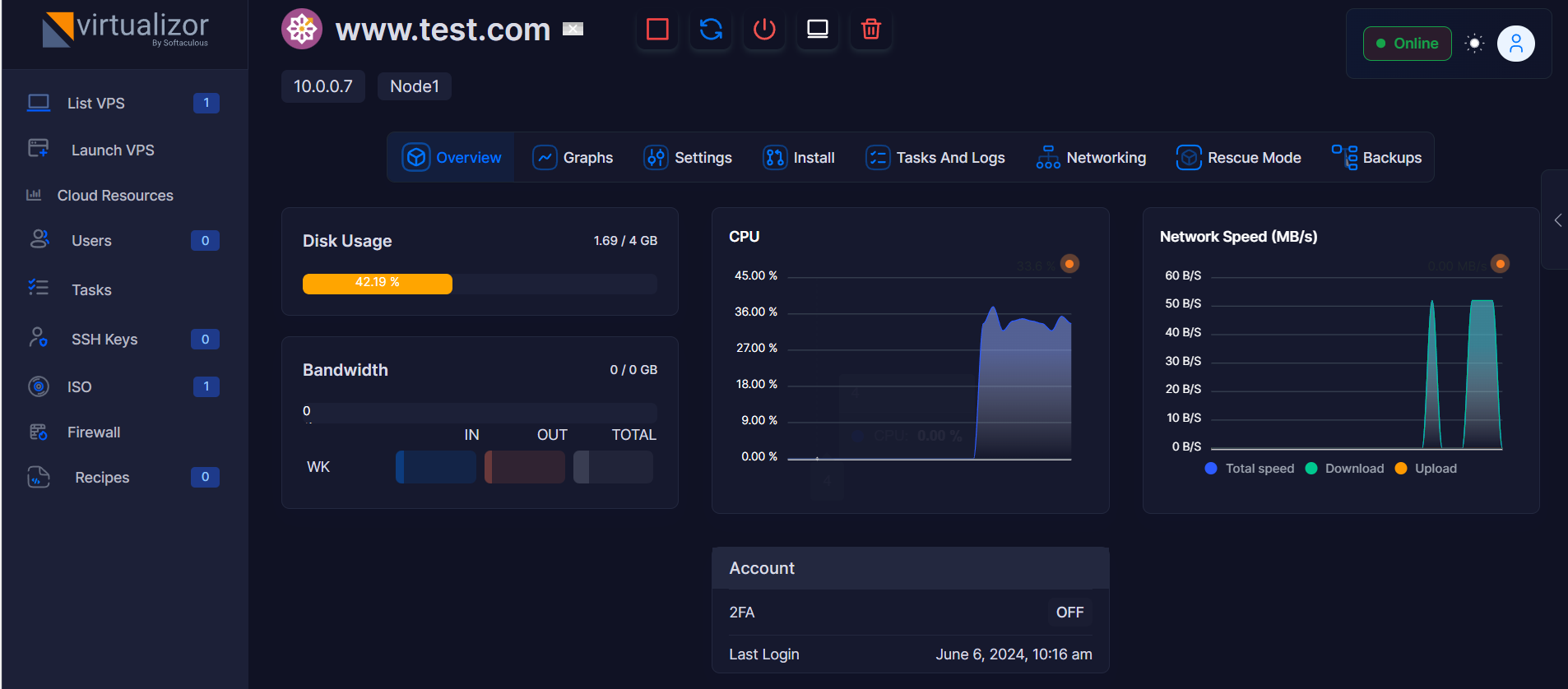Screen dimensions: 1568x689
Task: Click the envelope icon beside hostname
Action: (x=573, y=30)
